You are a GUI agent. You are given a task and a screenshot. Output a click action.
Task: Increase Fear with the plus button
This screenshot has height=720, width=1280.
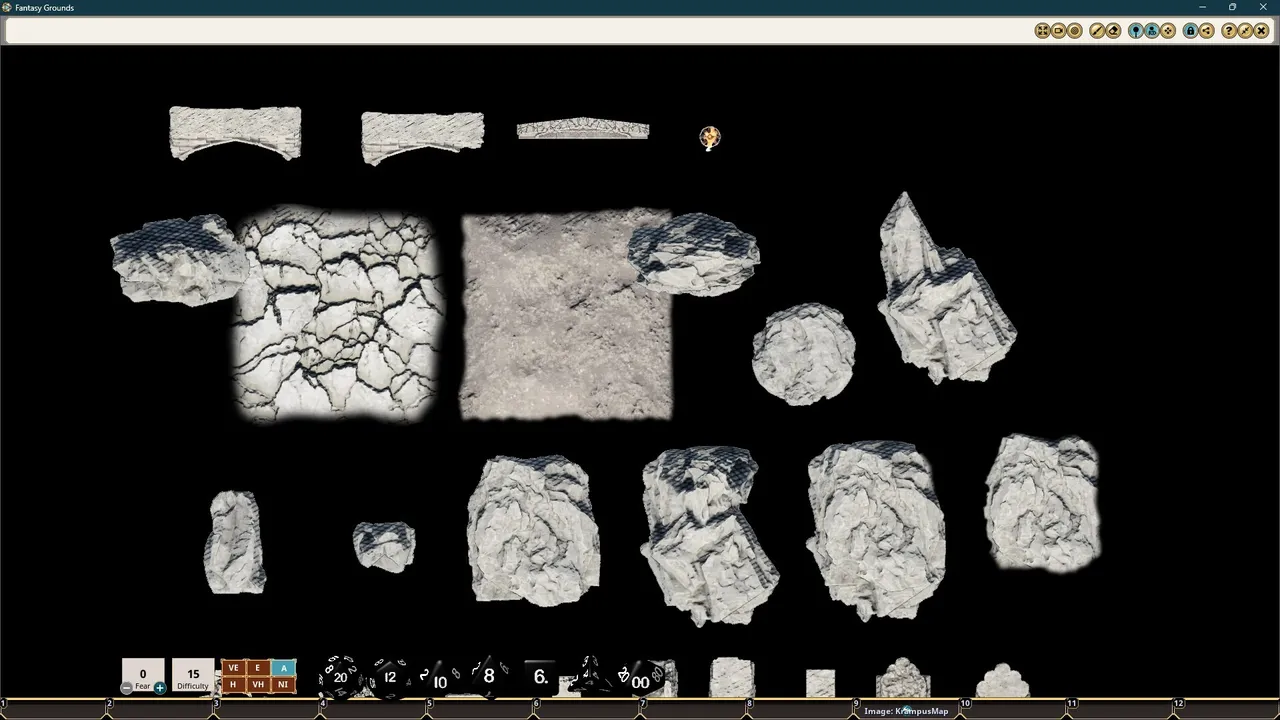(x=159, y=688)
